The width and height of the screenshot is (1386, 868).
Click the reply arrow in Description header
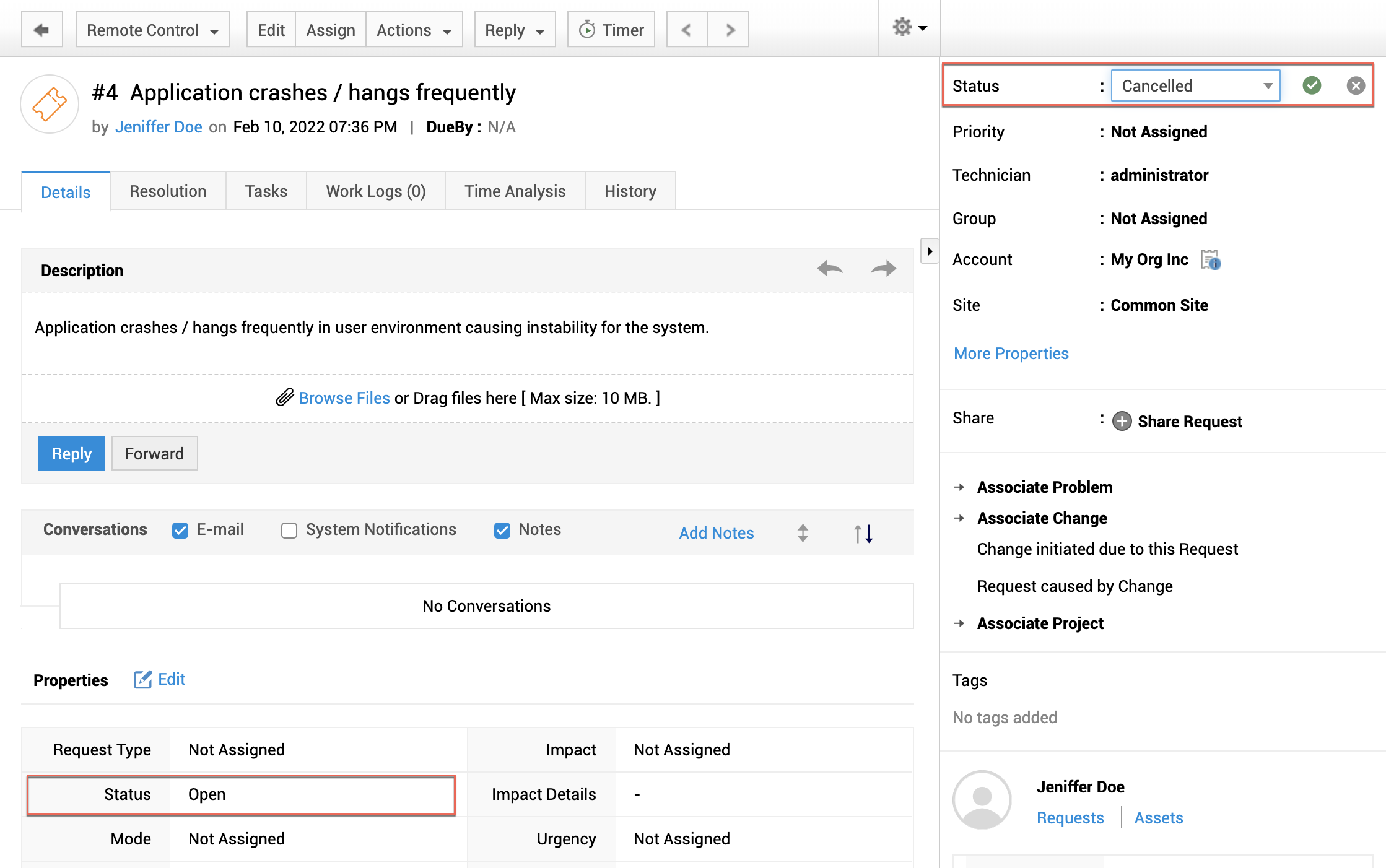(830, 269)
